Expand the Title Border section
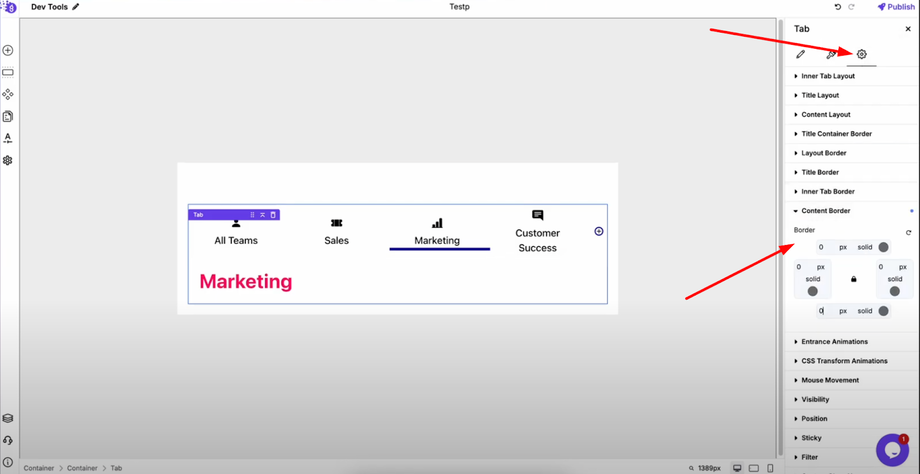The height and width of the screenshot is (474, 920). click(853, 172)
